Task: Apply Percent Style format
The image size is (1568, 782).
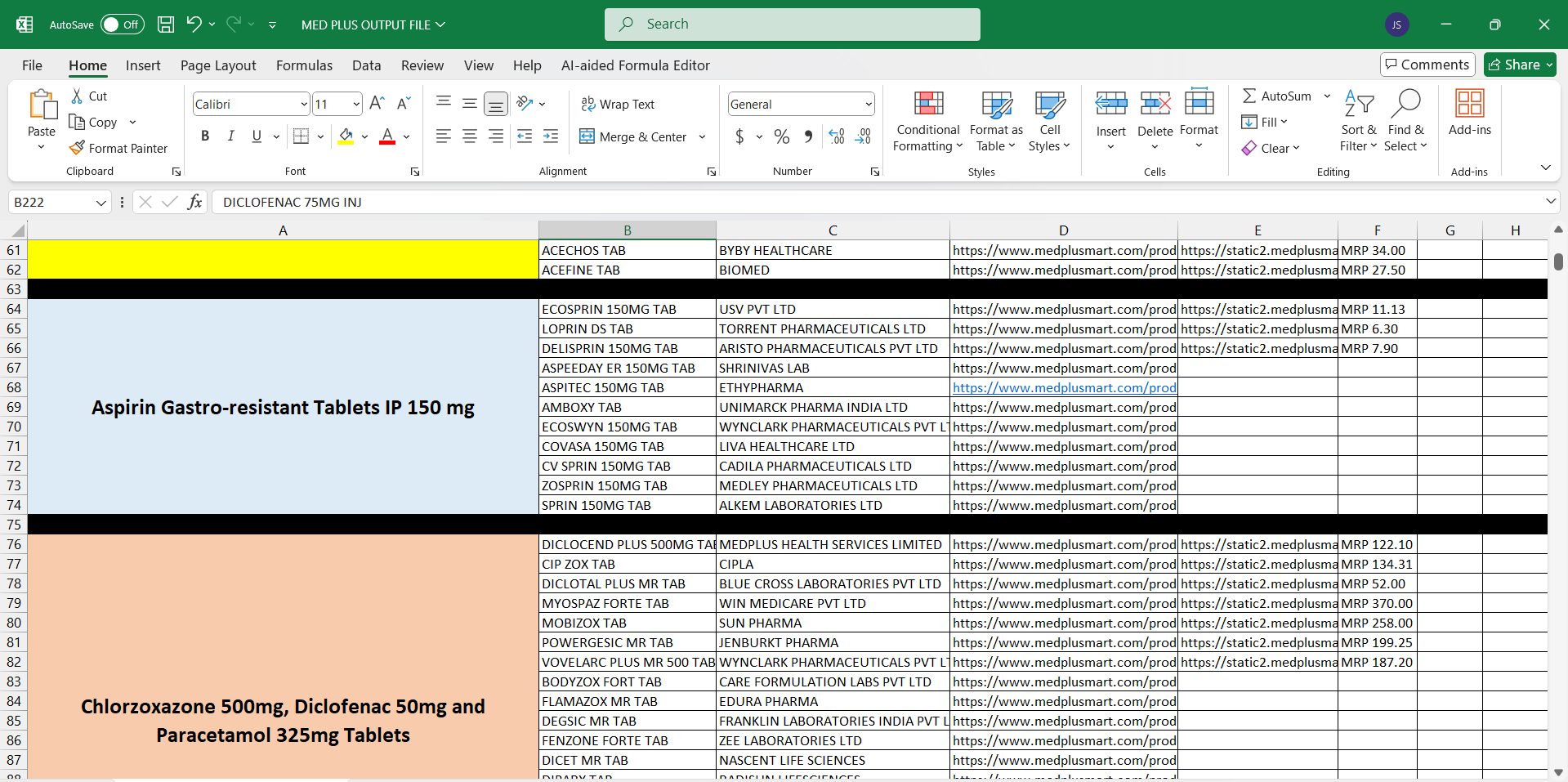Action: point(782,136)
